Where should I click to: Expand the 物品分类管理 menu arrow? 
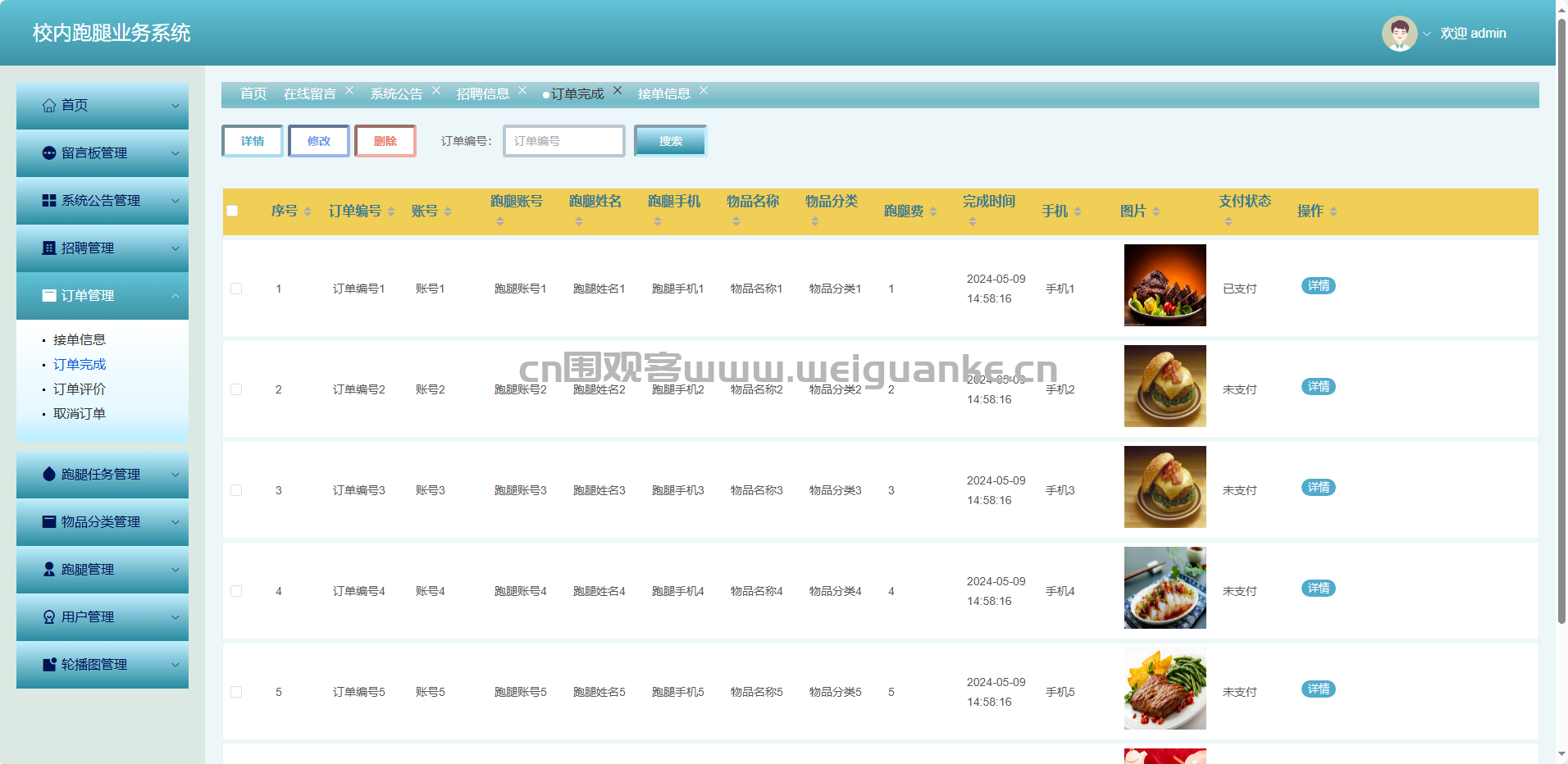[x=175, y=522]
